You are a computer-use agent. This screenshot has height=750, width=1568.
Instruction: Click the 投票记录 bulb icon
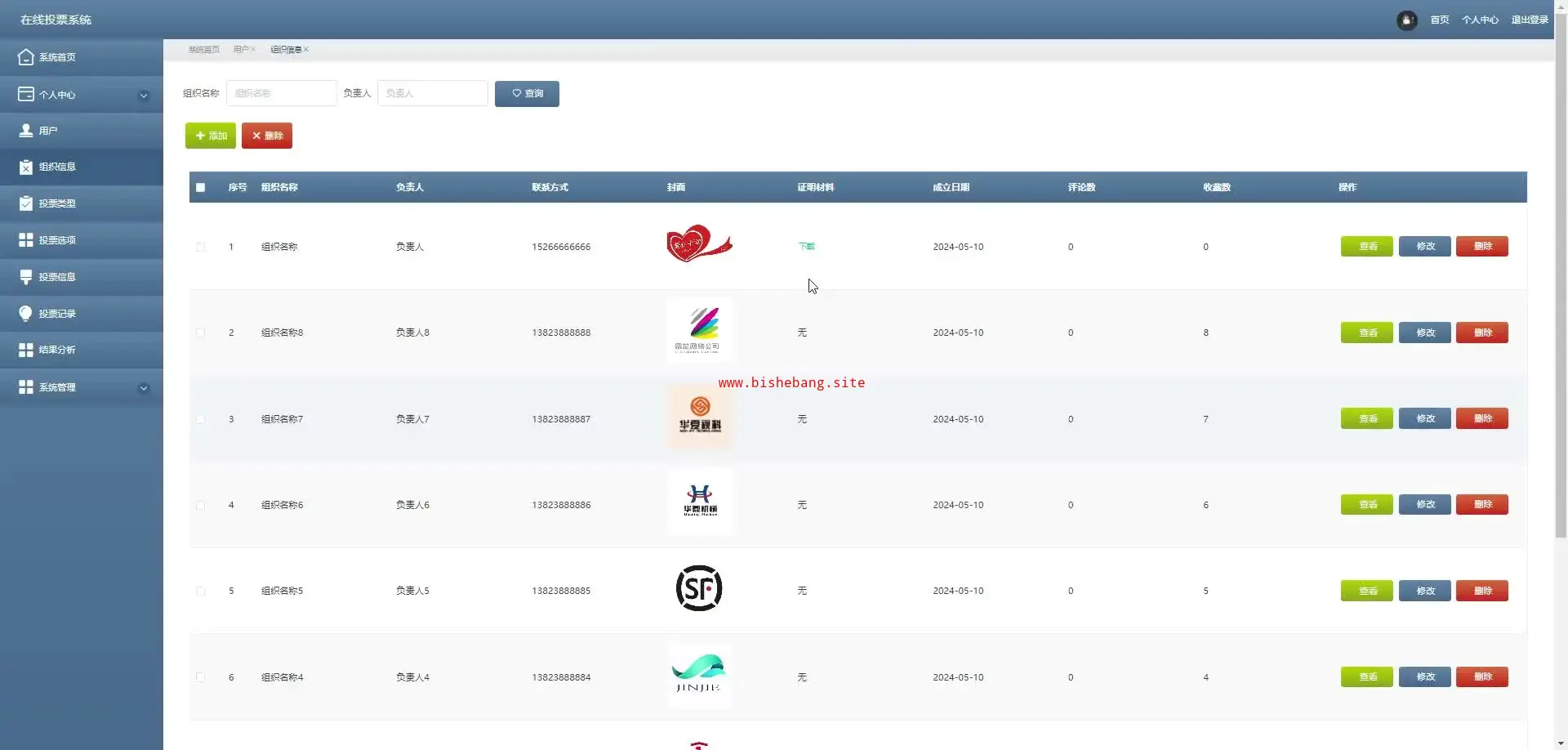click(x=26, y=314)
